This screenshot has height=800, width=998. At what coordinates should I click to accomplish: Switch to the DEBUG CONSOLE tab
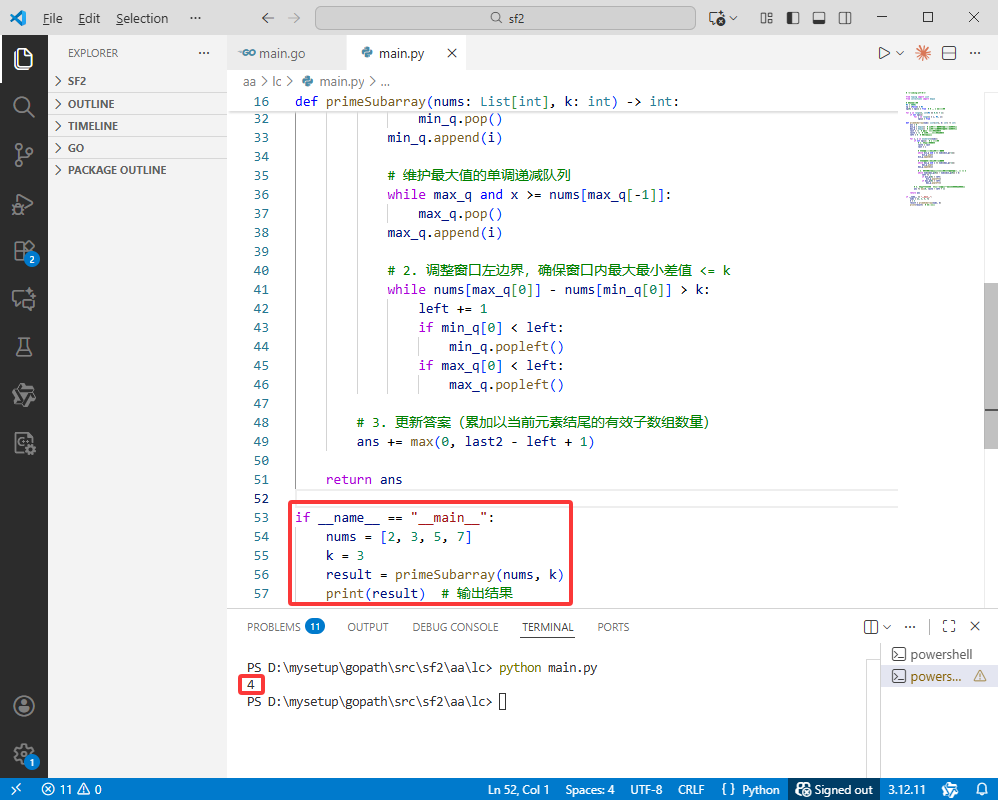pyautogui.click(x=455, y=627)
